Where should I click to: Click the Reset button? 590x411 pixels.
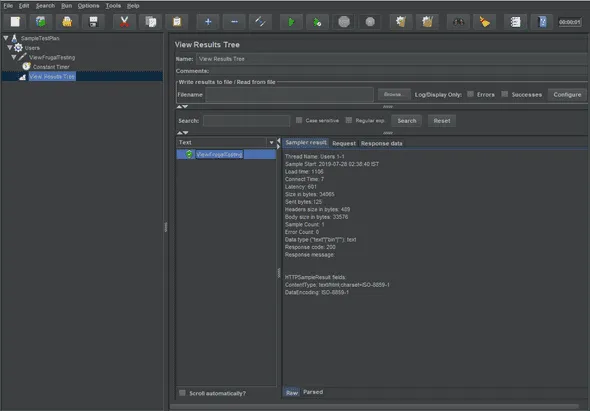(x=442, y=121)
